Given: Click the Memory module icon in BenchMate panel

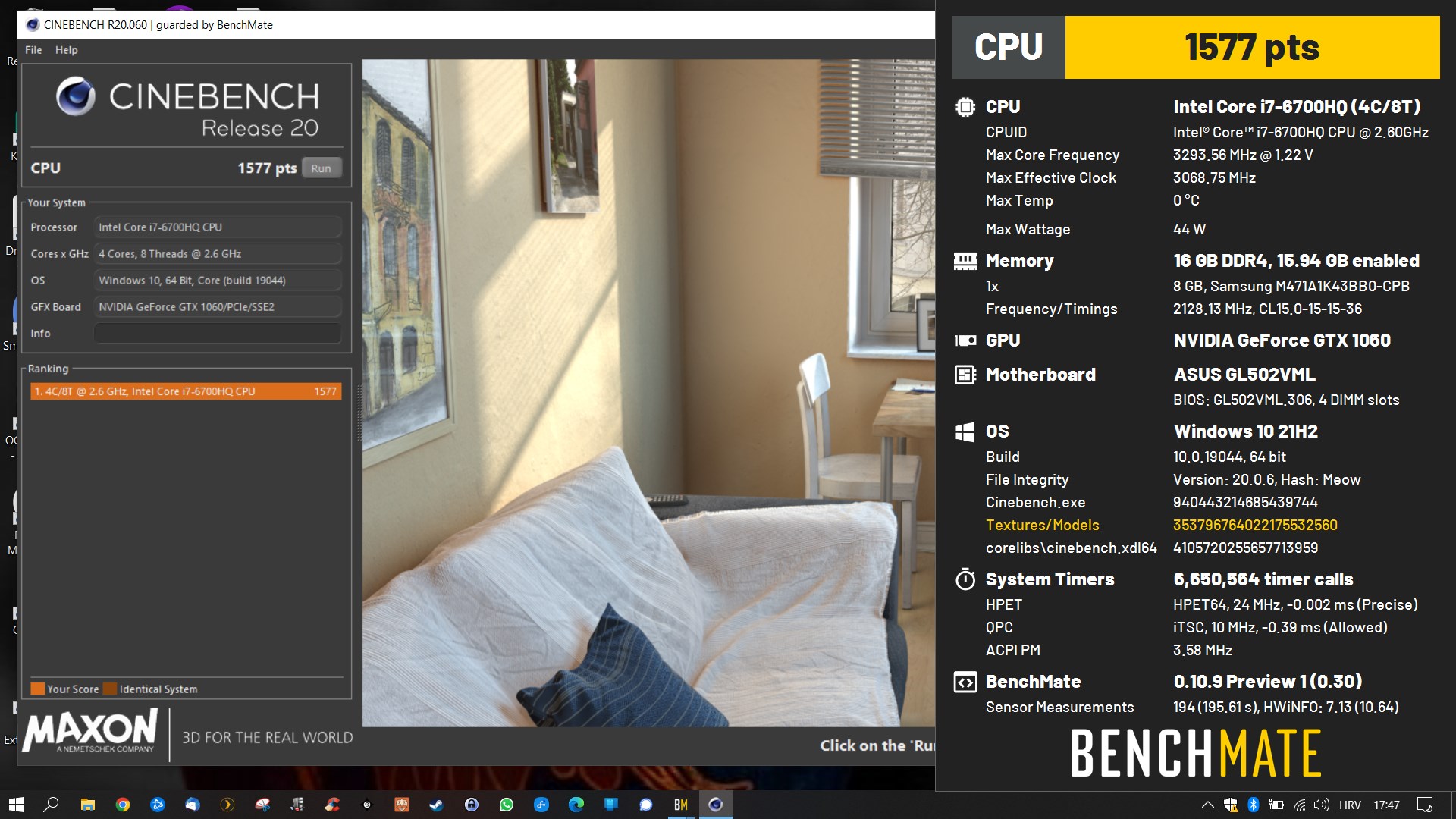Looking at the screenshot, I should click(x=965, y=261).
